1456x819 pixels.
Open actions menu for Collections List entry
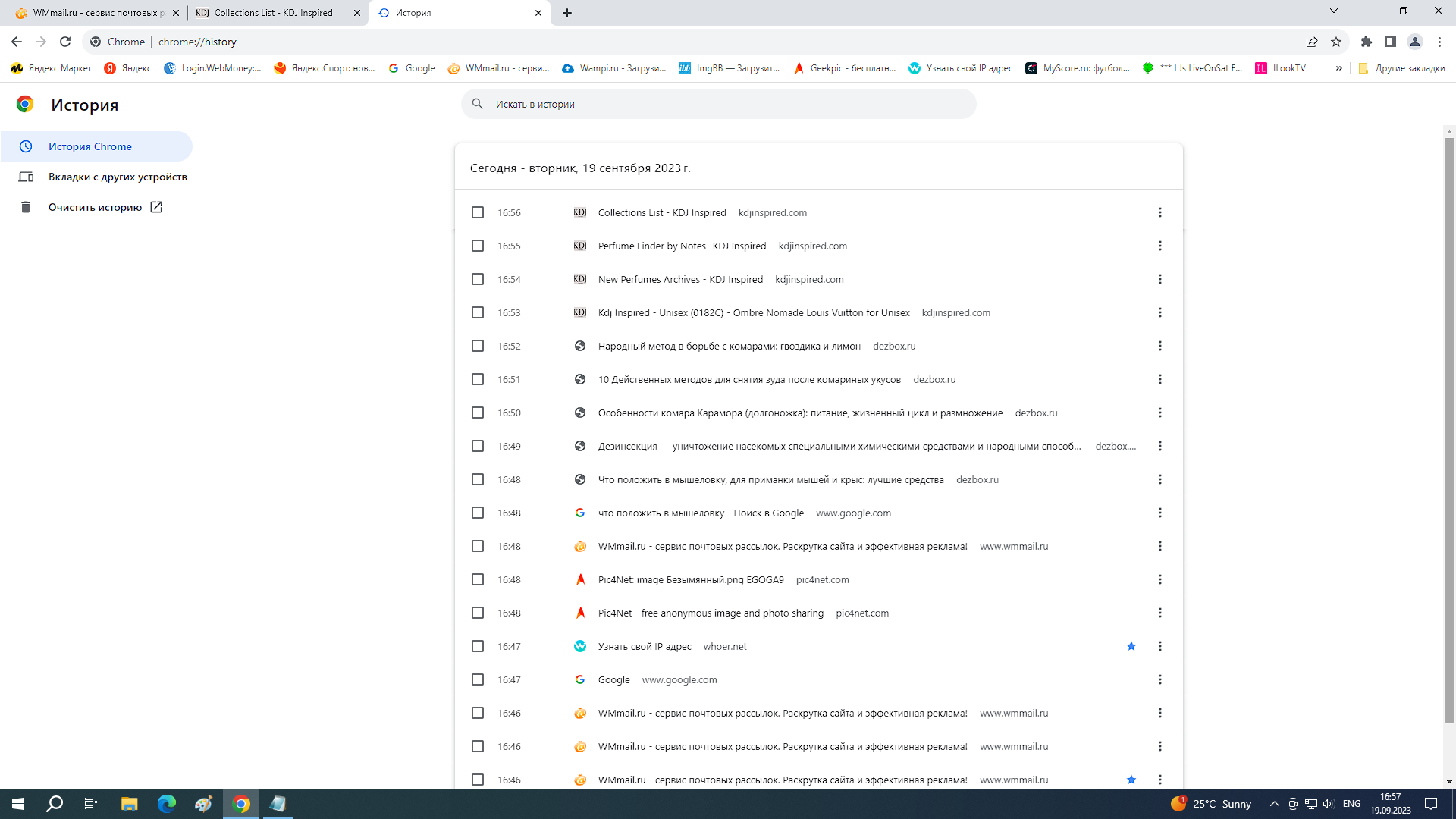click(1160, 212)
